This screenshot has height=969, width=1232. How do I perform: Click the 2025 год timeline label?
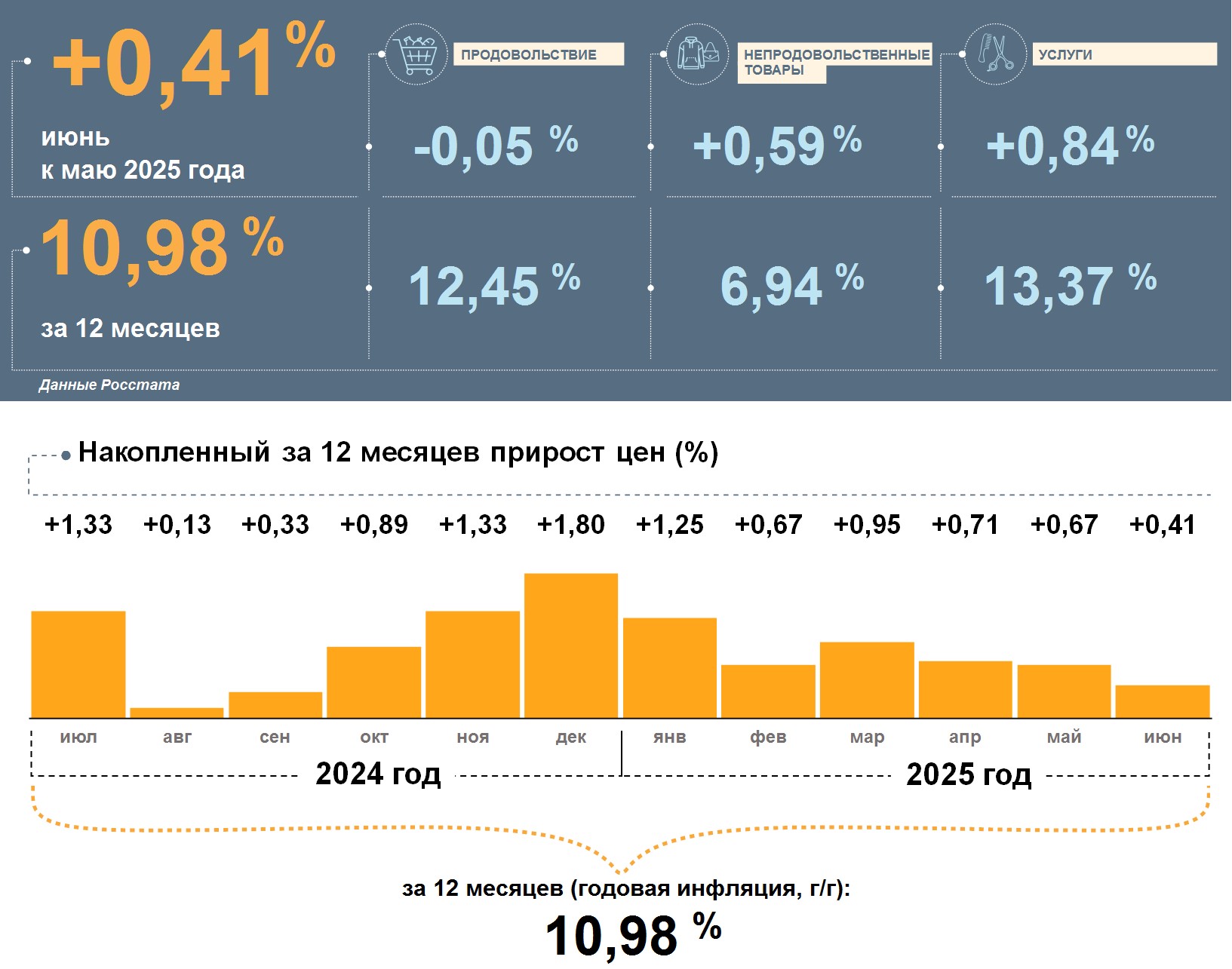tap(969, 774)
